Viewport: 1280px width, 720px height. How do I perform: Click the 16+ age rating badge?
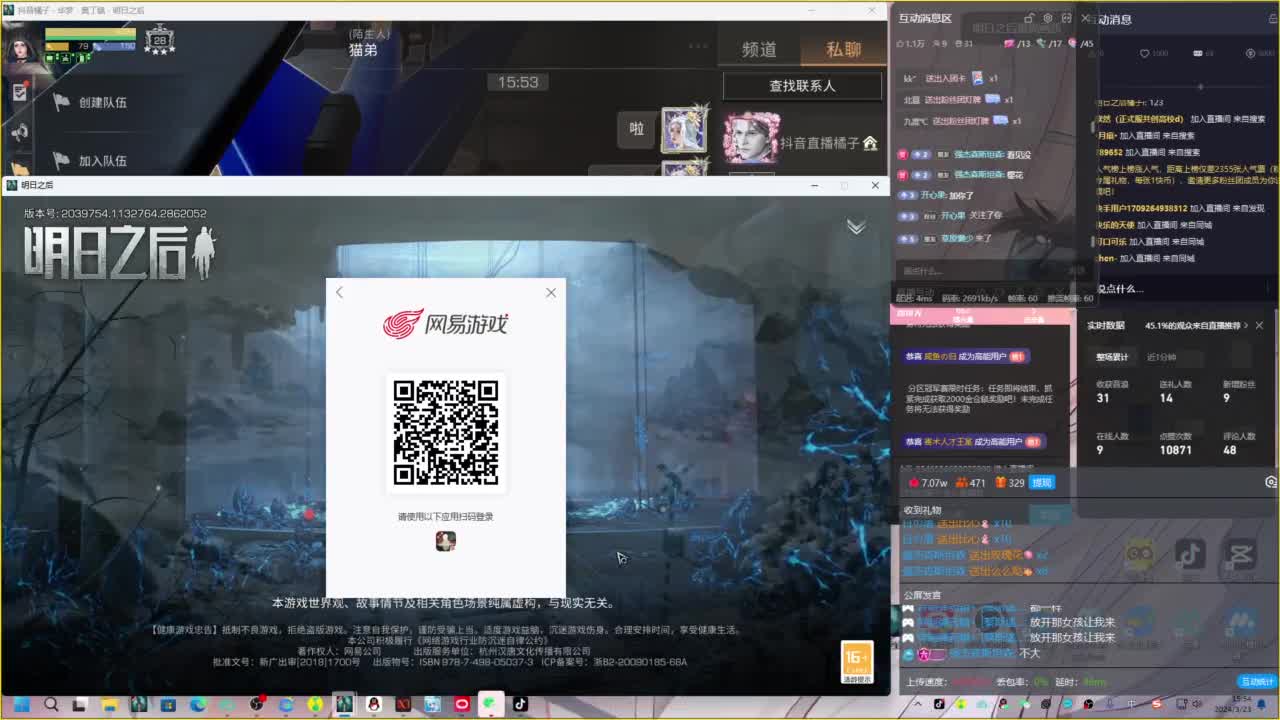pyautogui.click(x=857, y=661)
